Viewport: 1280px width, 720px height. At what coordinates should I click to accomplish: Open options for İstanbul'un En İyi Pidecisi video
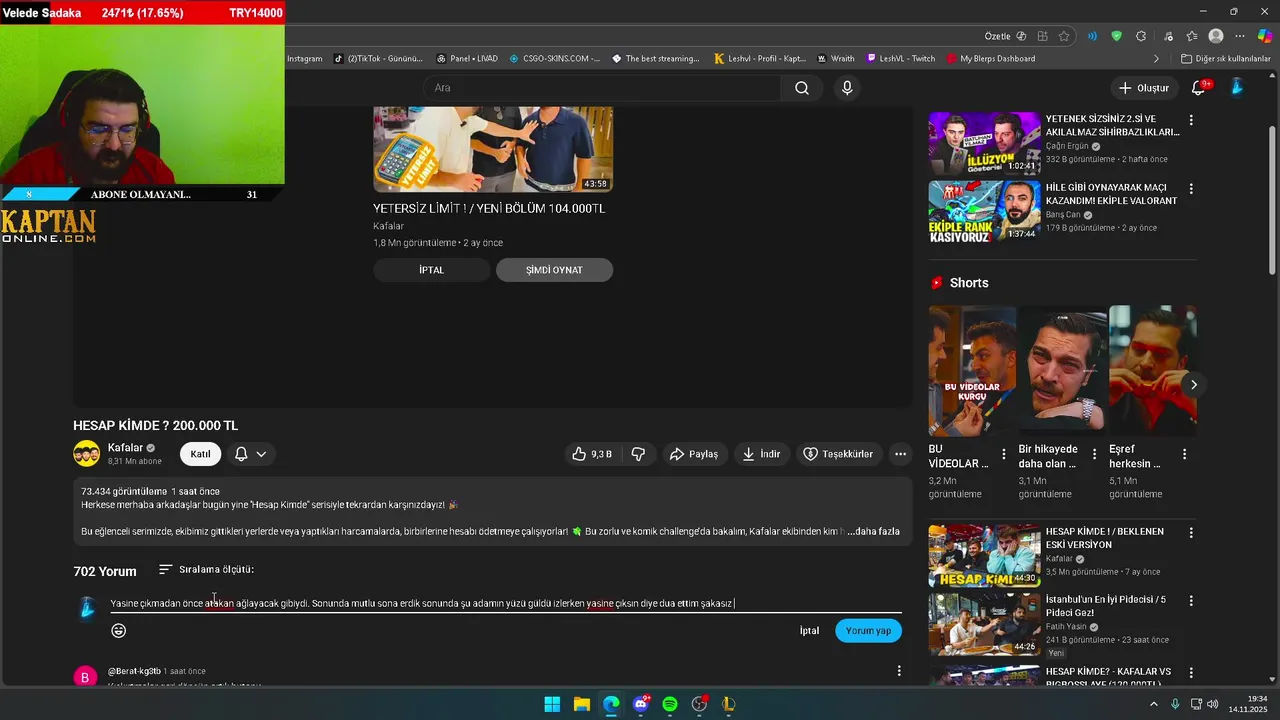(1190, 601)
